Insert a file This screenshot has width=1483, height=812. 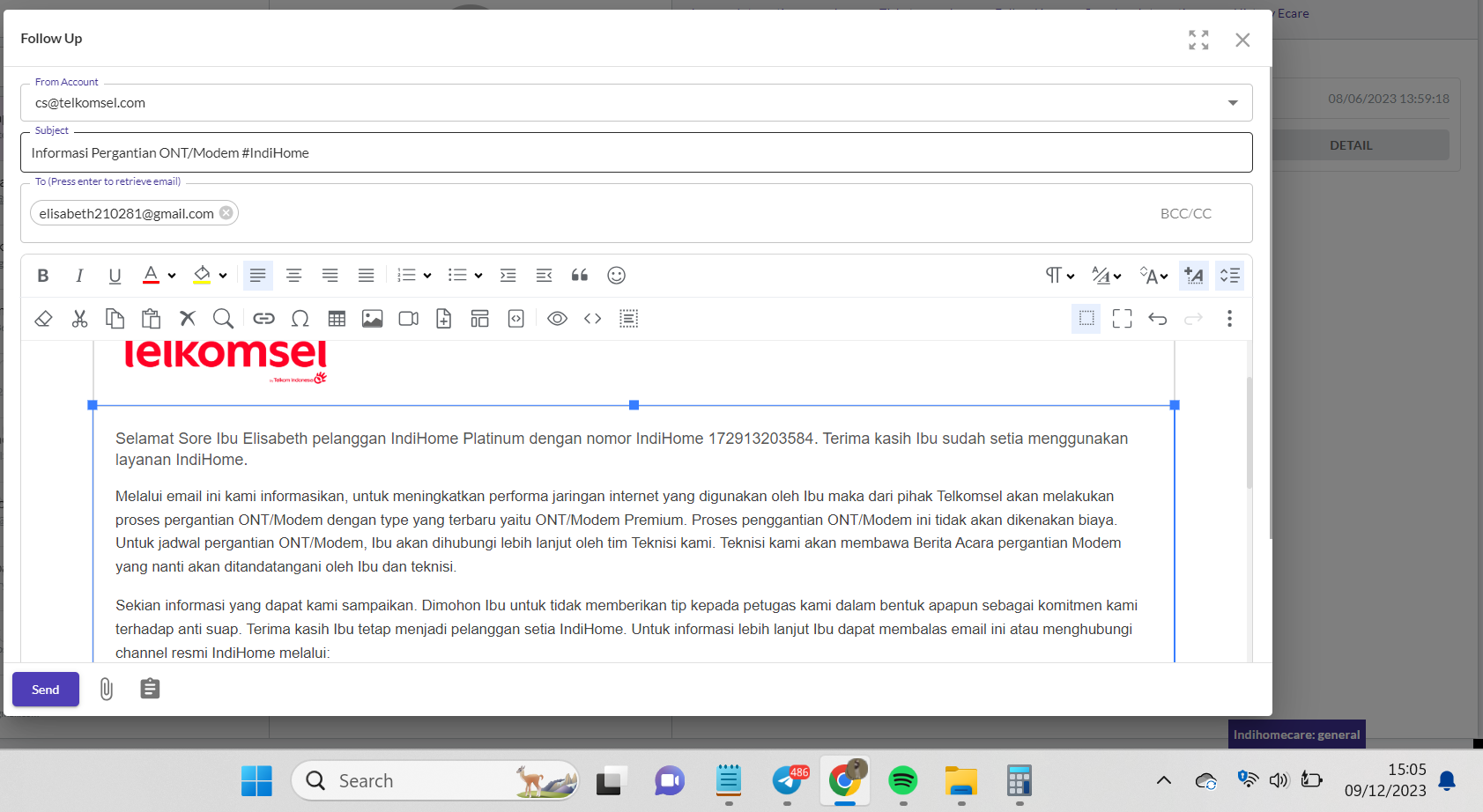(443, 319)
